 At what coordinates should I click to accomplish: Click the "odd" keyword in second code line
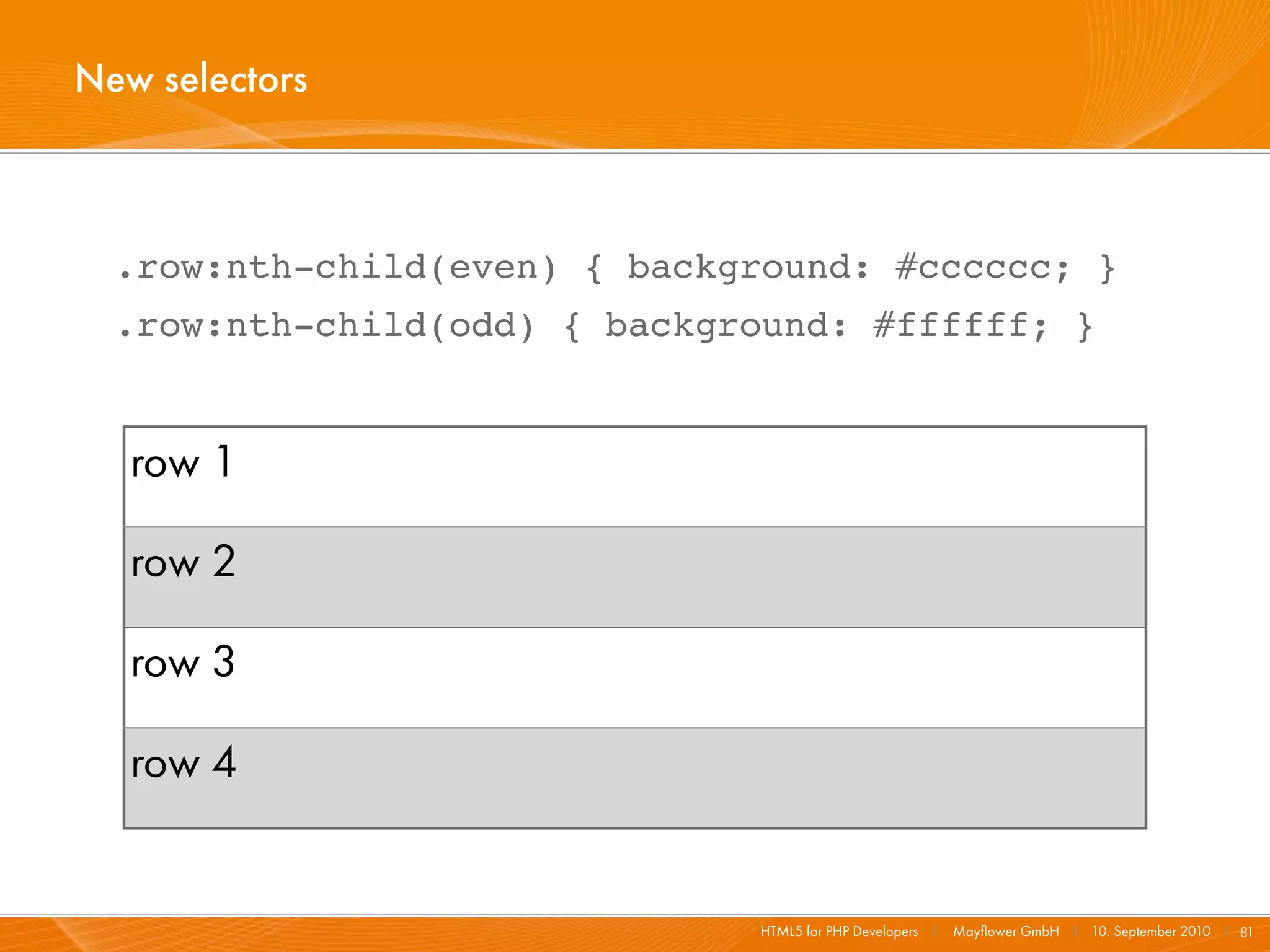tap(482, 326)
